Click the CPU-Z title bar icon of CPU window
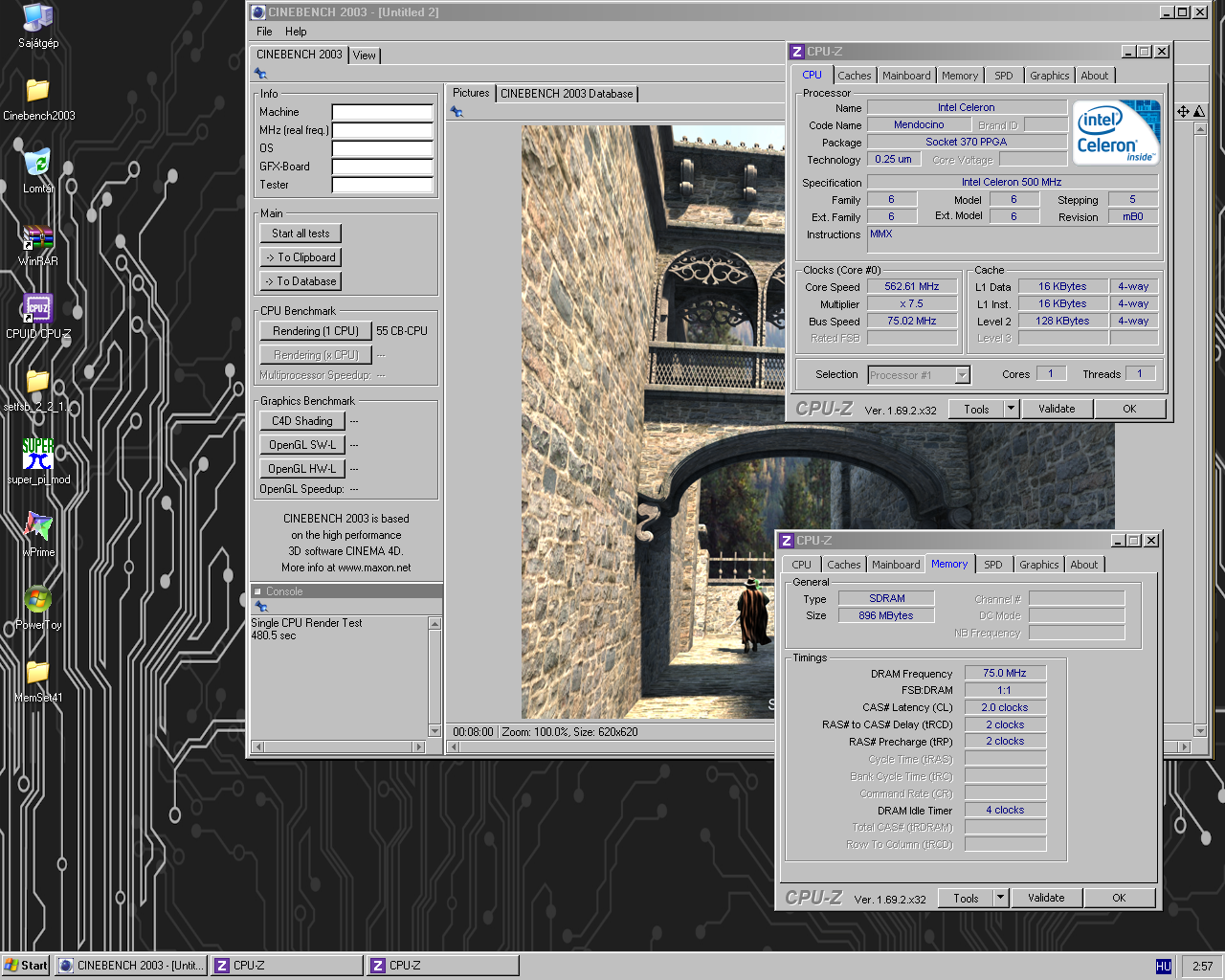 pyautogui.click(x=796, y=52)
